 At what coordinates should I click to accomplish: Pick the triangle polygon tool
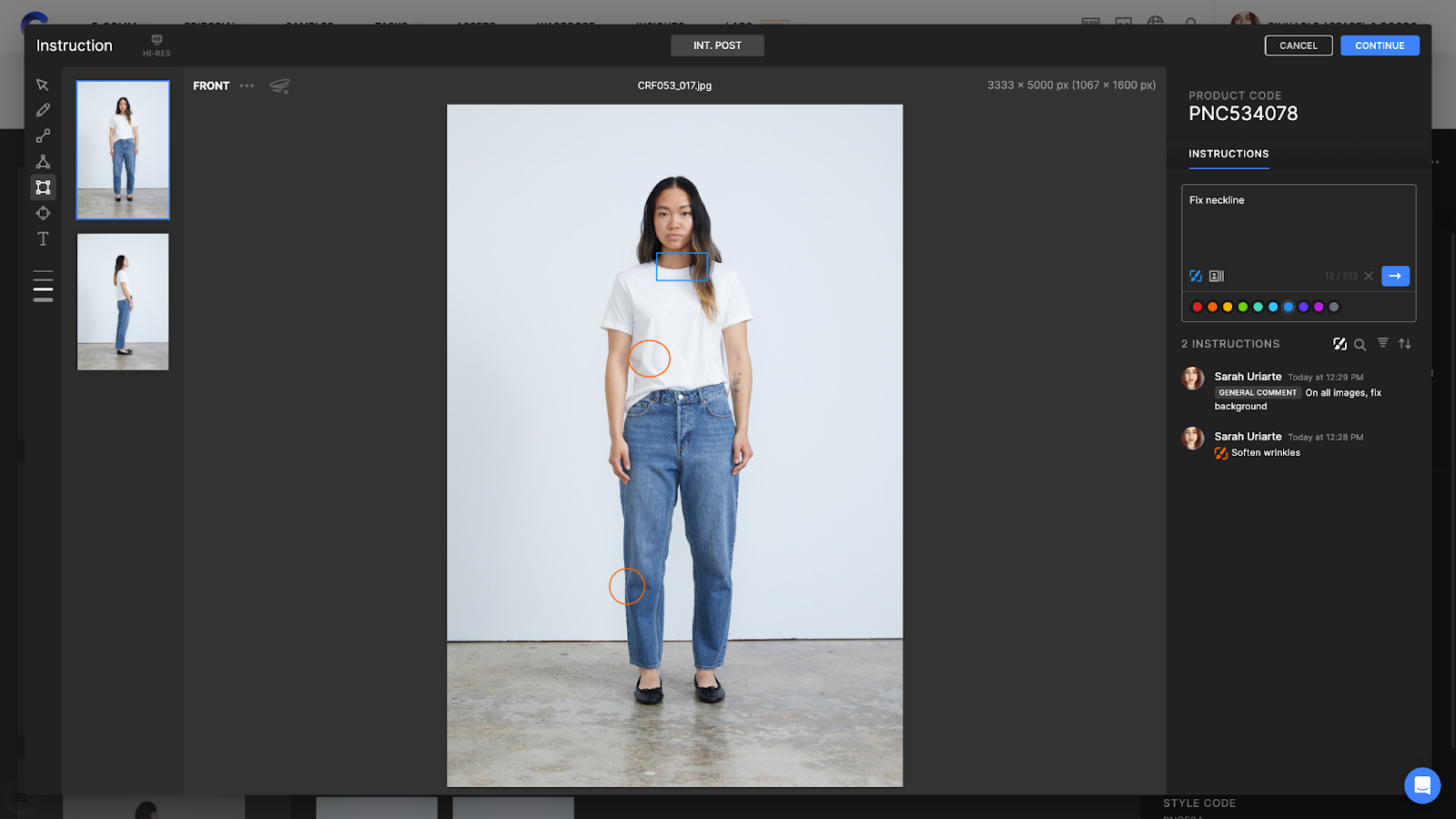43,162
